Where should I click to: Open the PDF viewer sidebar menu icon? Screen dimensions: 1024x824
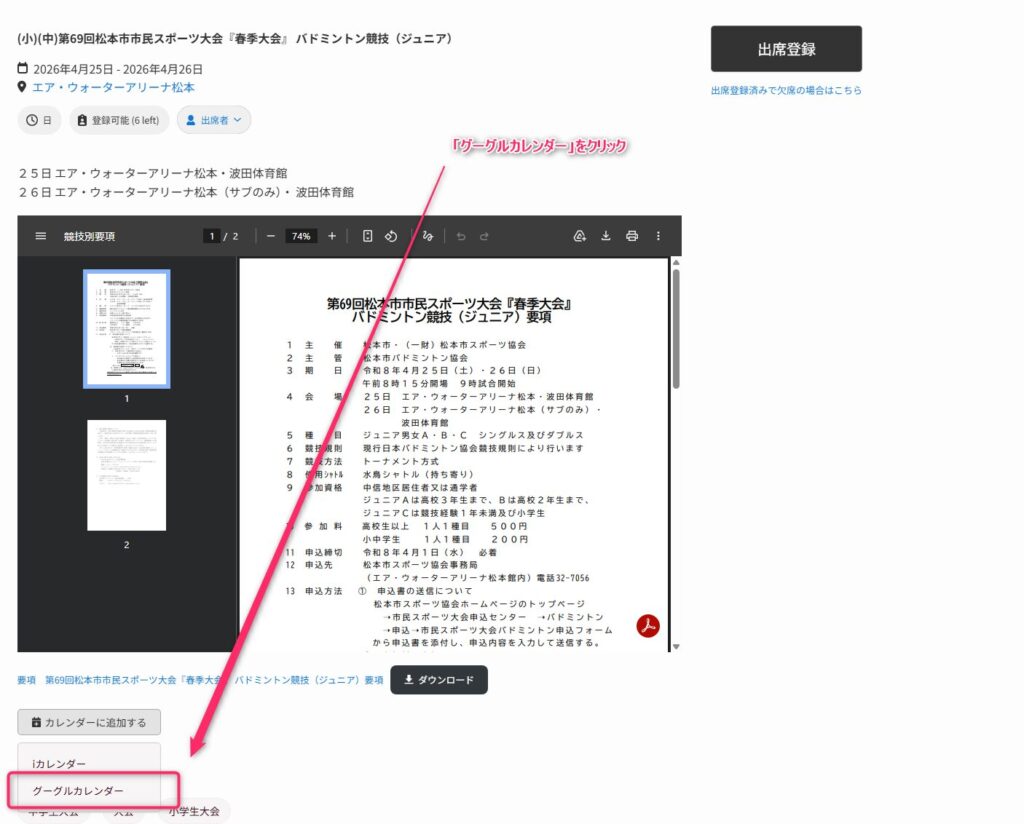(x=41, y=236)
